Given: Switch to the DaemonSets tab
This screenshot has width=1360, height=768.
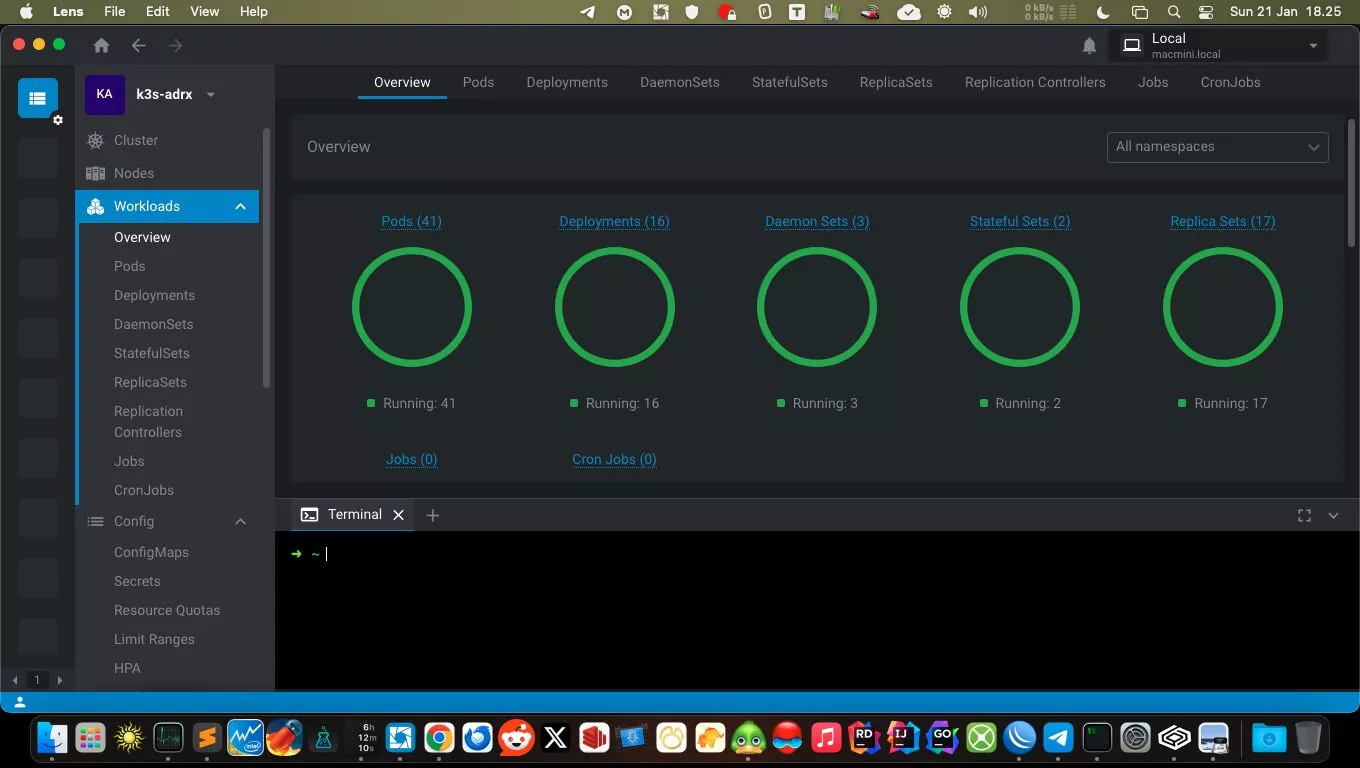Looking at the screenshot, I should 680,82.
